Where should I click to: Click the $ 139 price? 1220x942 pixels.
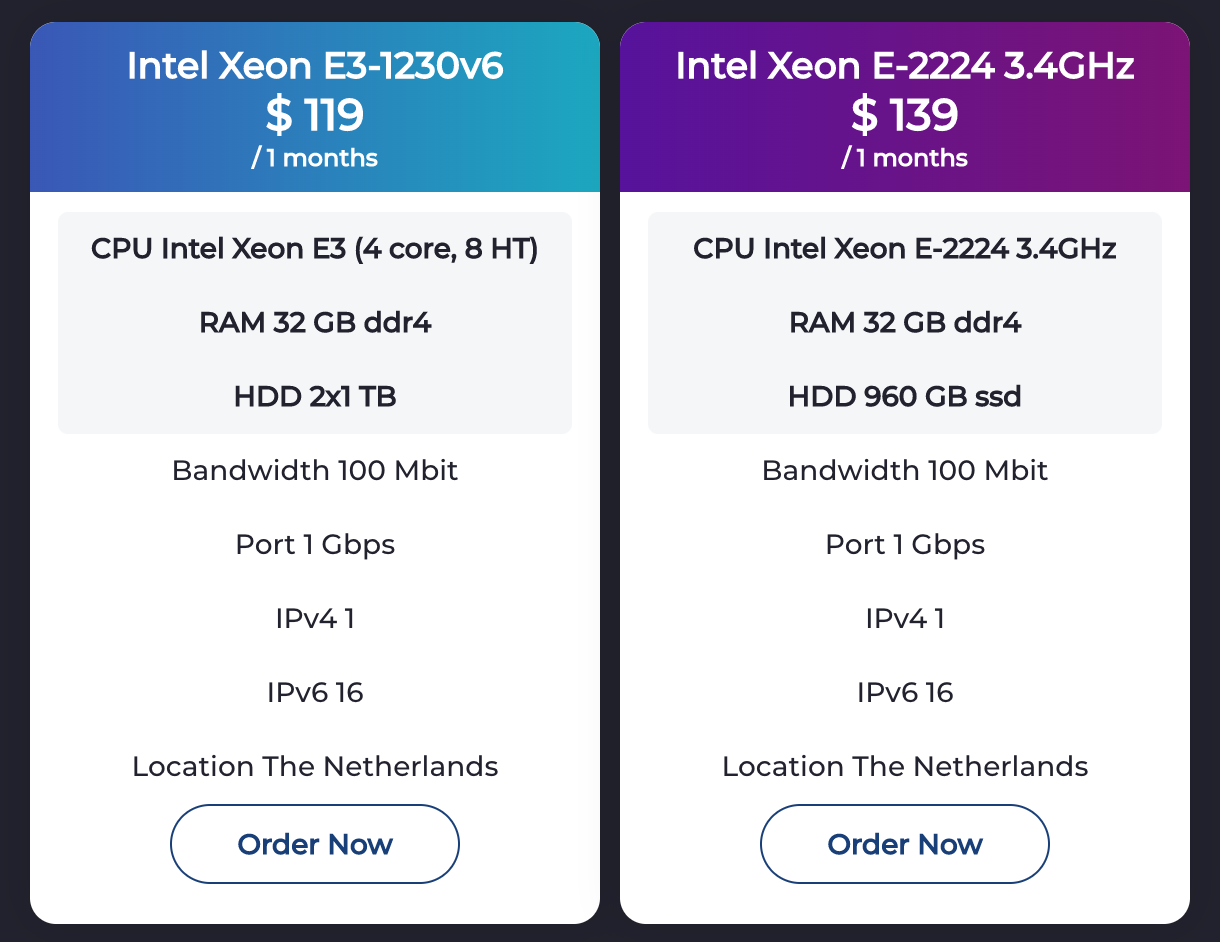pyautogui.click(x=905, y=115)
